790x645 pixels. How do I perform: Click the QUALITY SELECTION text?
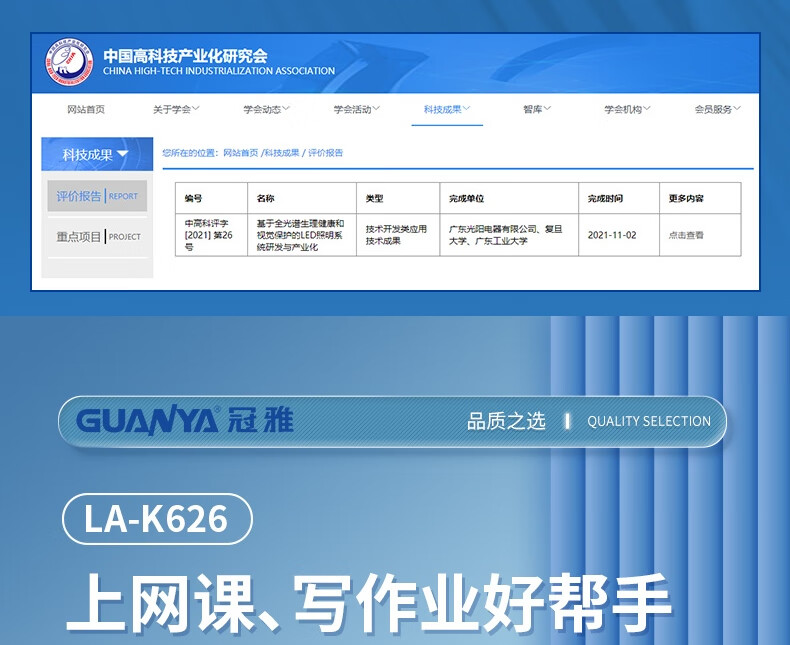pyautogui.click(x=649, y=421)
